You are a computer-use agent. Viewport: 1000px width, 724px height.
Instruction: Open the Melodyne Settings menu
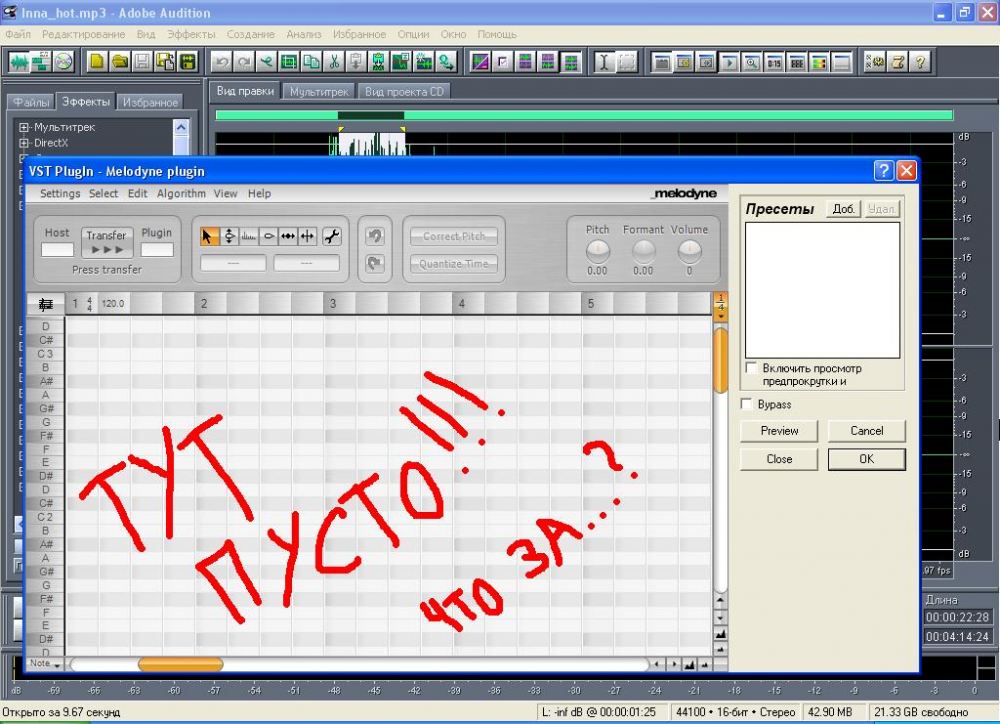[x=60, y=193]
